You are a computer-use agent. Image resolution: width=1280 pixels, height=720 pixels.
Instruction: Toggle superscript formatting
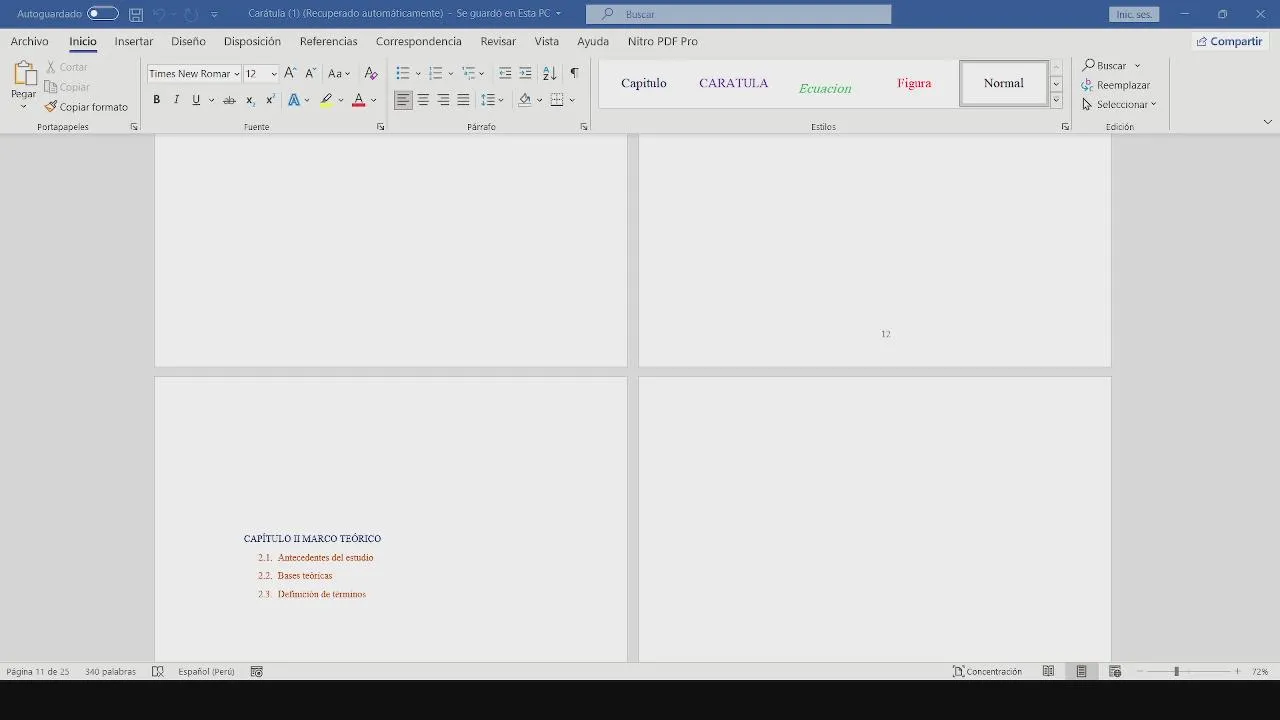click(x=270, y=100)
